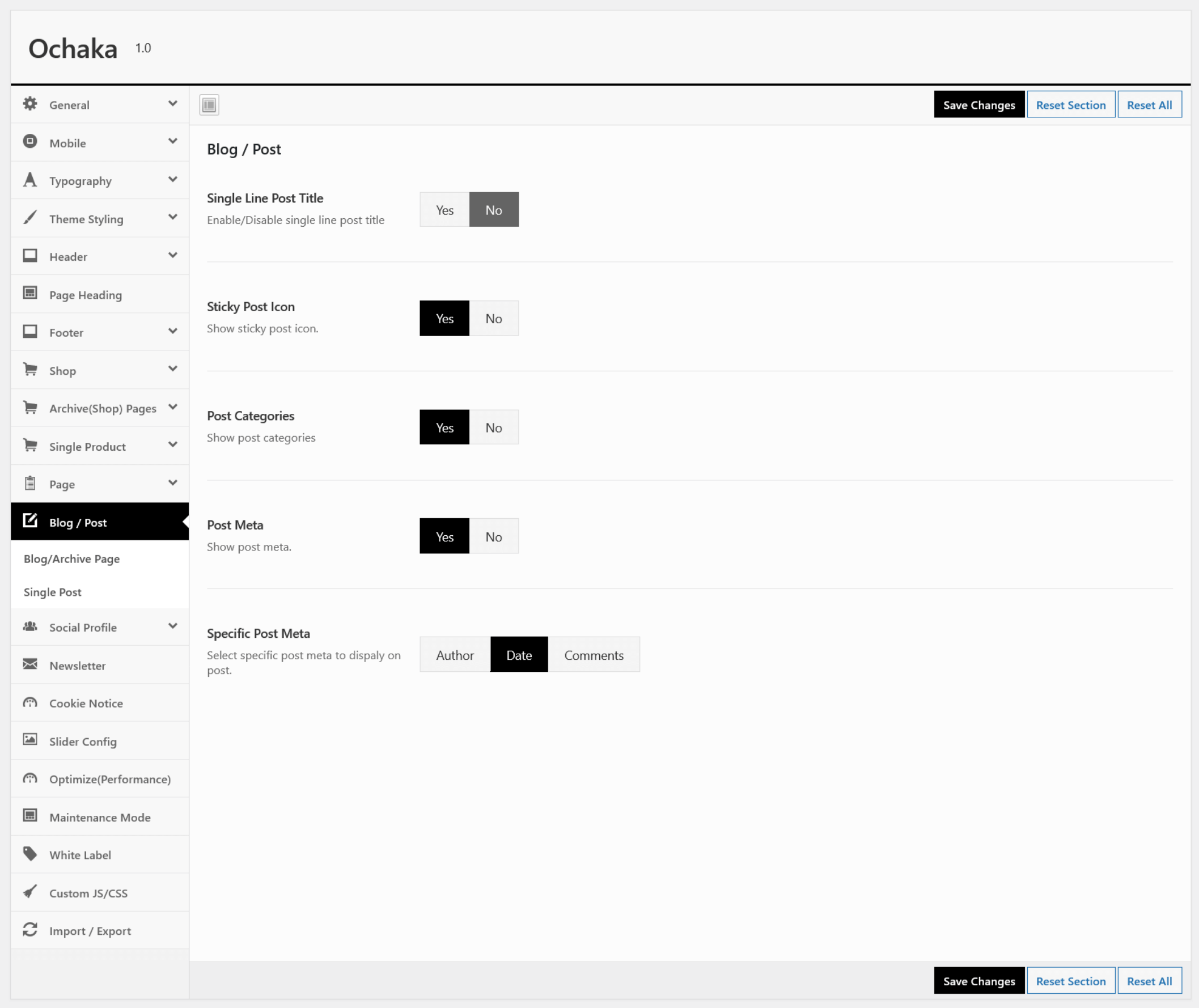Click the bottom Reset Section button

1070,981
